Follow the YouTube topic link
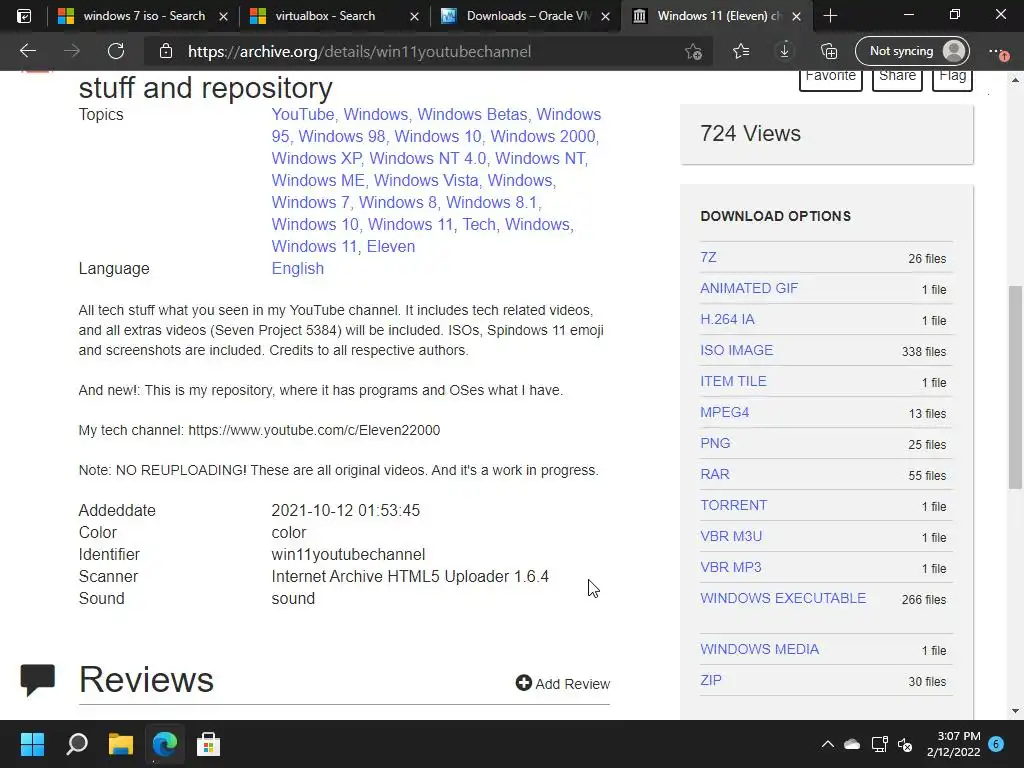This screenshot has height=768, width=1024. (302, 114)
